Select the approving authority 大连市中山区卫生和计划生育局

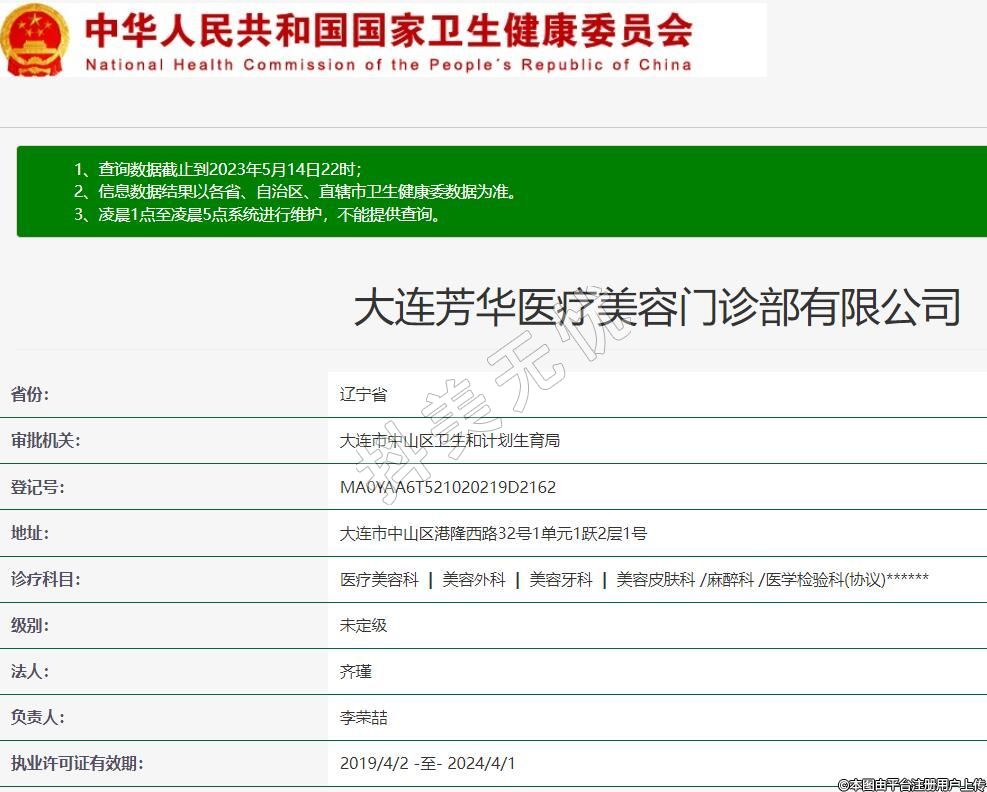click(450, 440)
